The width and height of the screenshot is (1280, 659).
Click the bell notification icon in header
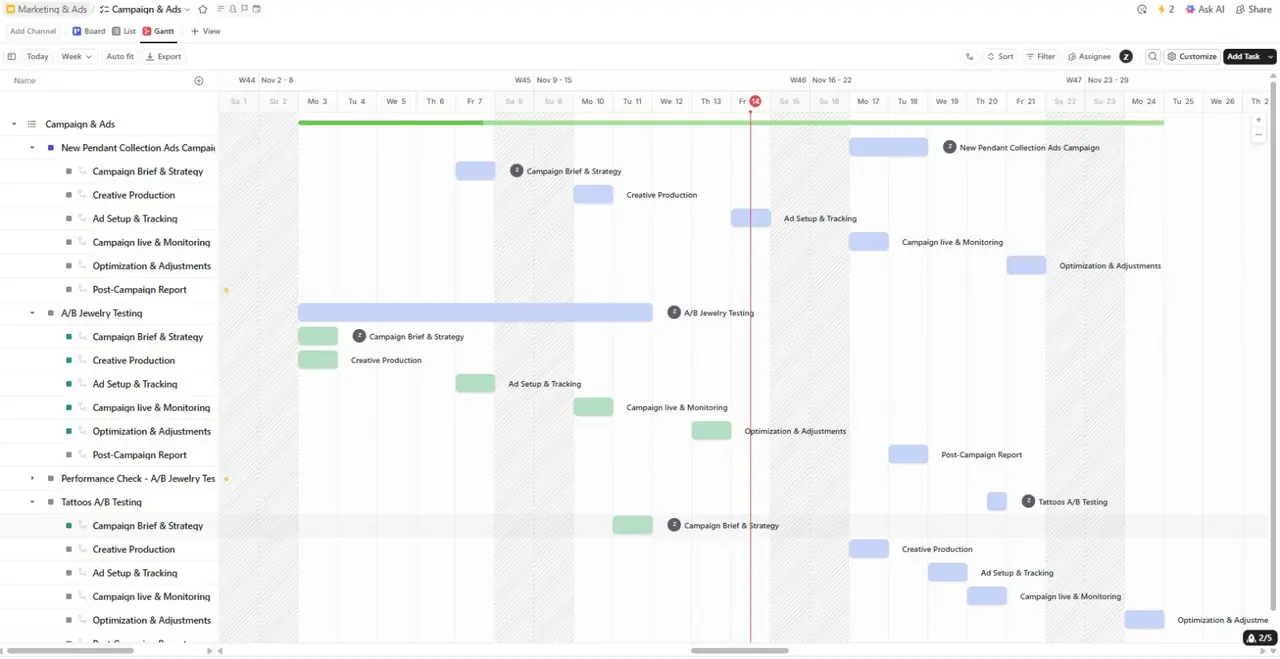pyautogui.click(x=233, y=9)
